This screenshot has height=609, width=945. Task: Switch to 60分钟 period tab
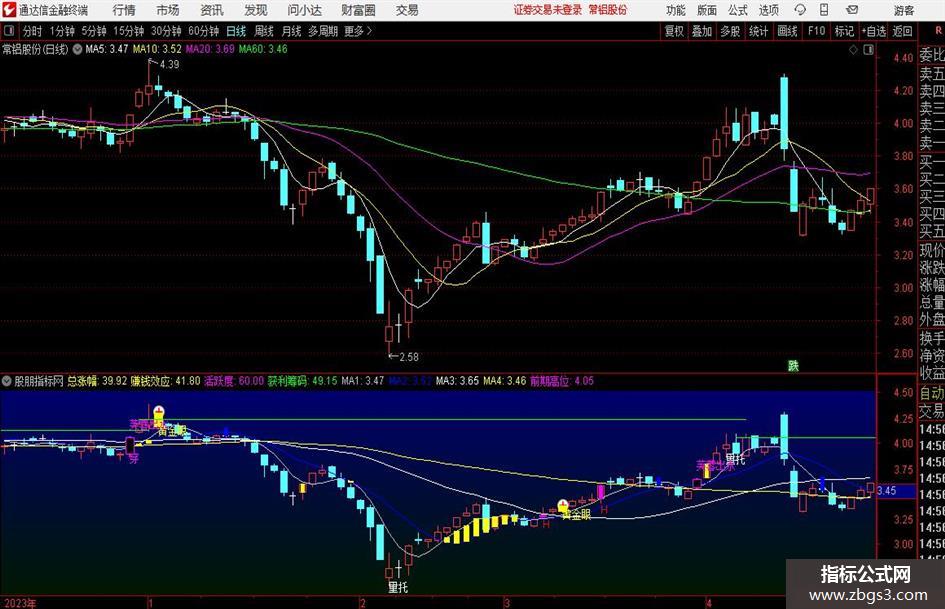204,31
